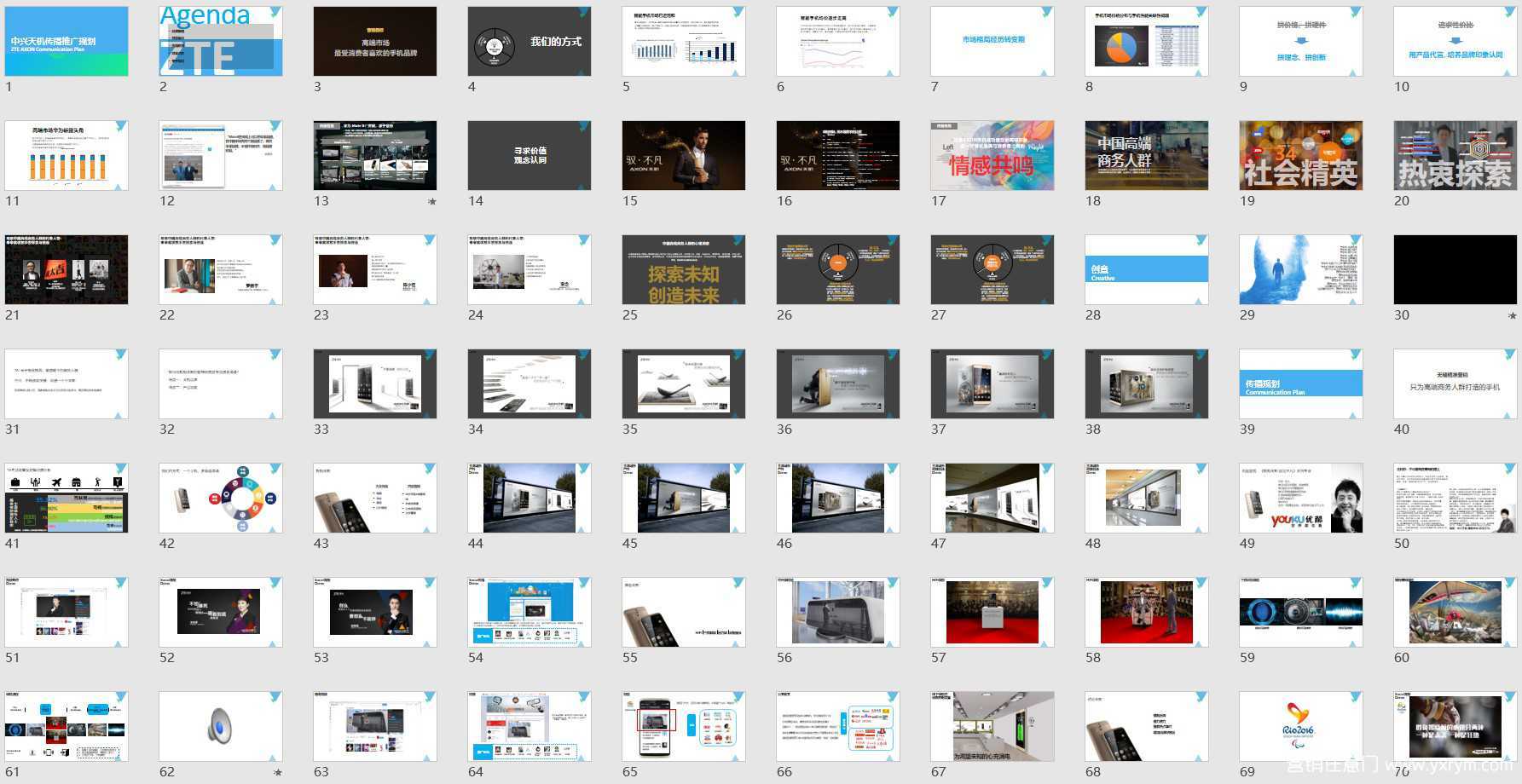Image resolution: width=1522 pixels, height=784 pixels.
Task: Click the animation star icon under slide 13
Action: 432,202
